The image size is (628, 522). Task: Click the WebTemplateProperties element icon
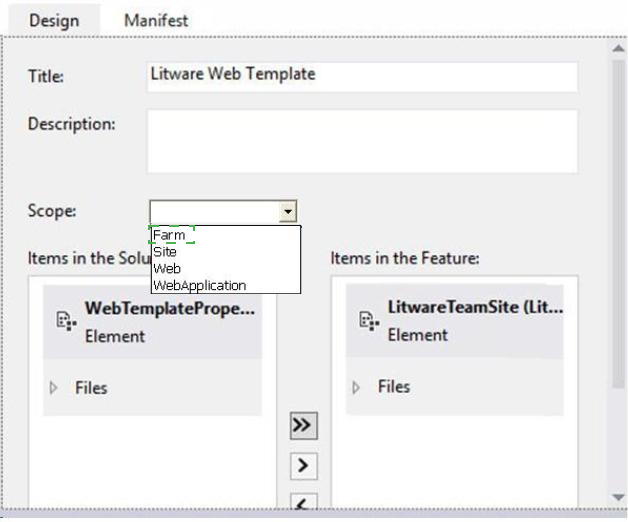(x=66, y=321)
